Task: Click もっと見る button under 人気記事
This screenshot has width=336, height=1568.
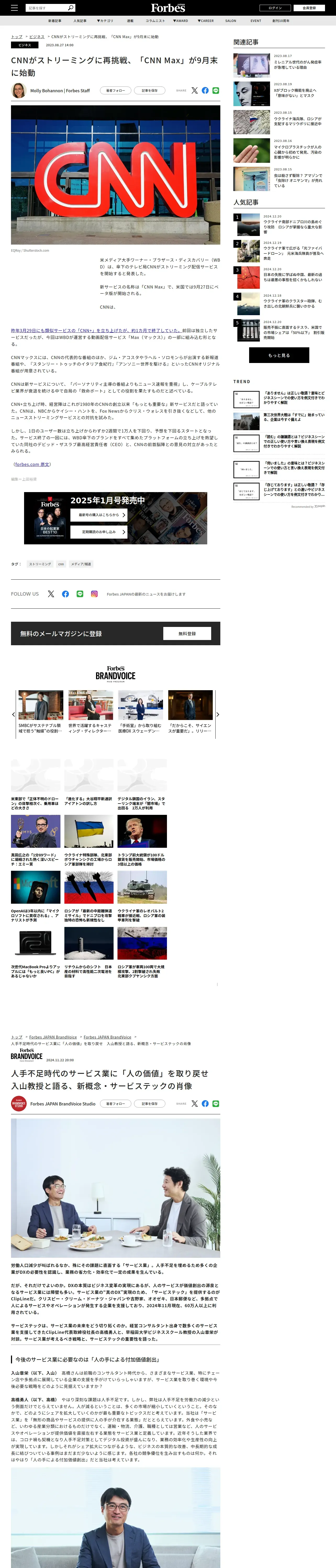Action: (x=279, y=355)
